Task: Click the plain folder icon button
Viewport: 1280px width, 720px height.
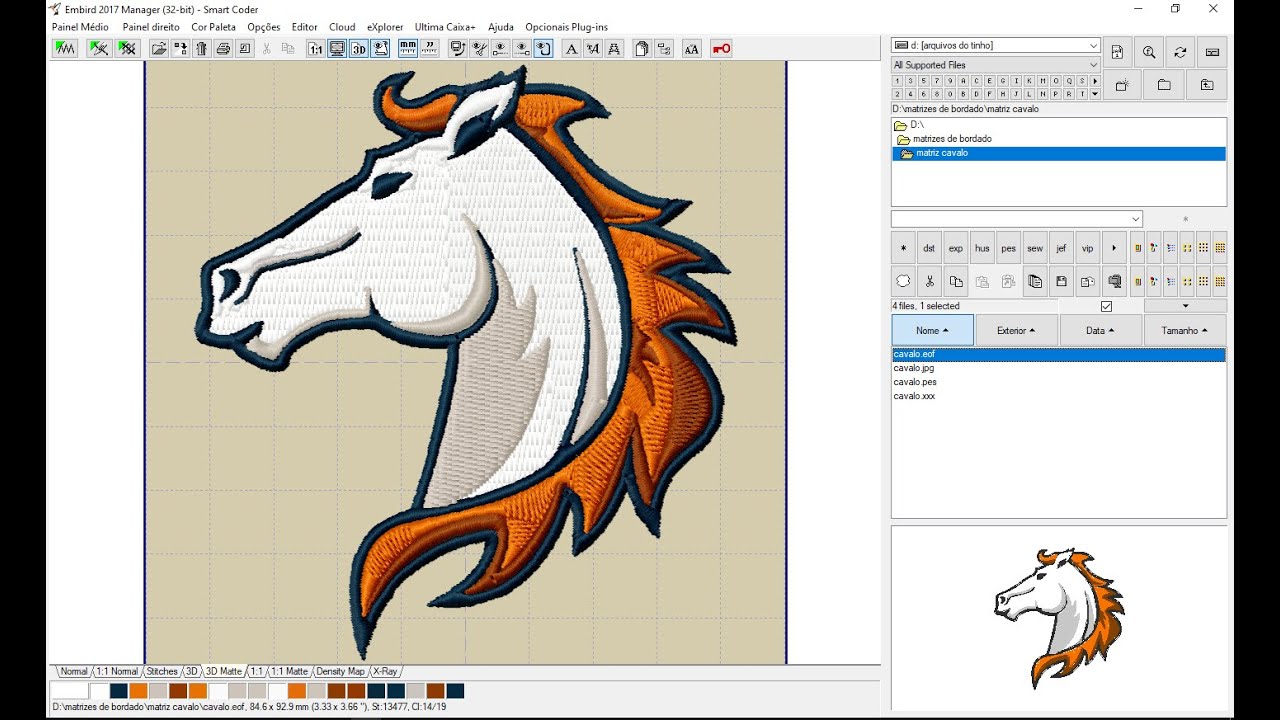Action: point(1164,85)
